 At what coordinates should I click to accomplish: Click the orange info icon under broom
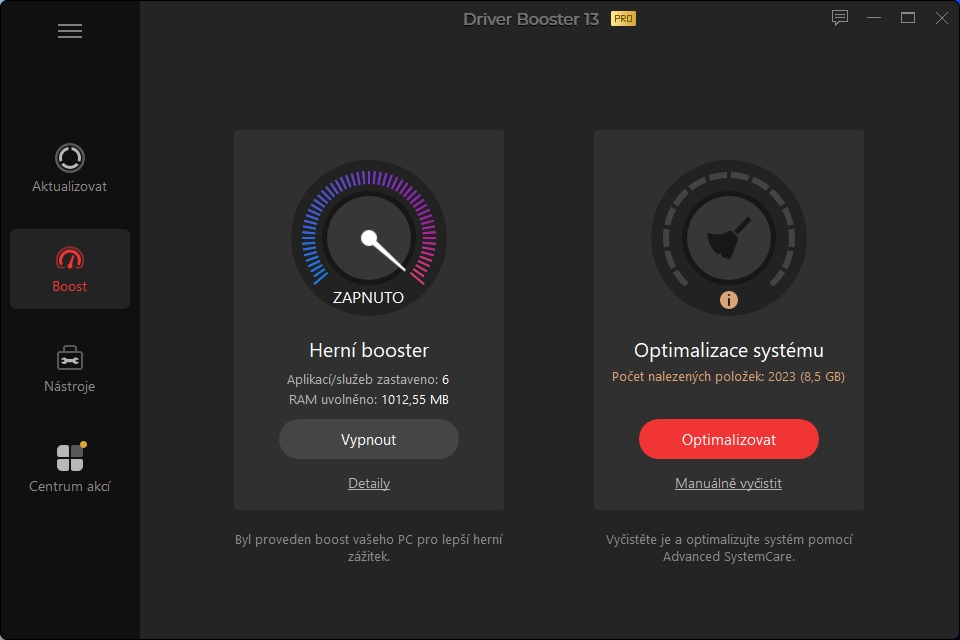tap(729, 299)
